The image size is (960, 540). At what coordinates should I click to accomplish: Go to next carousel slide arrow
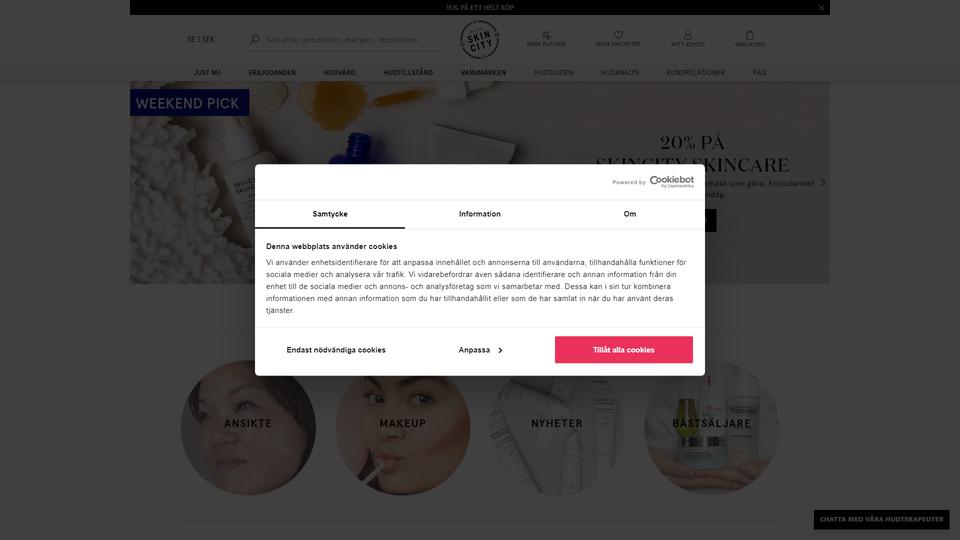[x=823, y=182]
